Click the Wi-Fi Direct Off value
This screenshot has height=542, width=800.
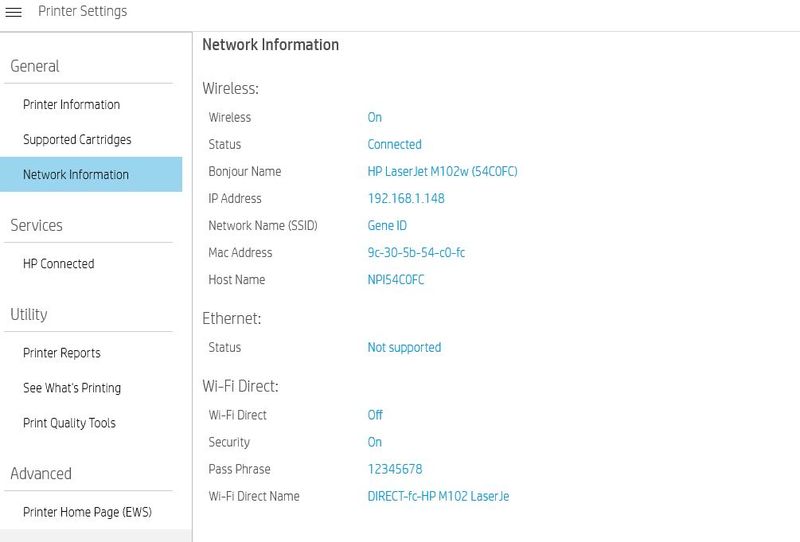(x=375, y=415)
